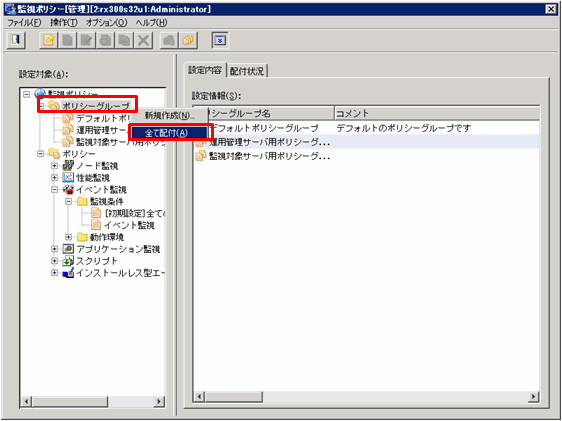Click the list pane horizontal scrollbar thumb
This screenshot has height=421, width=562.
click(x=234, y=396)
